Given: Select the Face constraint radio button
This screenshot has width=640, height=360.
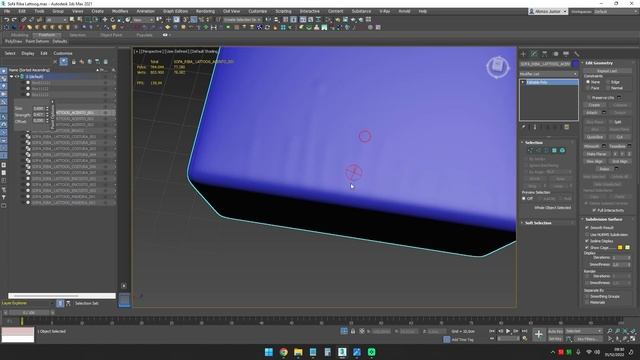Looking at the screenshot, I should coord(588,88).
